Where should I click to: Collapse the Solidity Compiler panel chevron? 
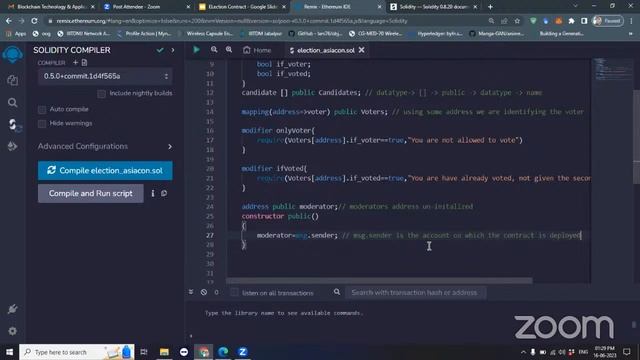173,50
